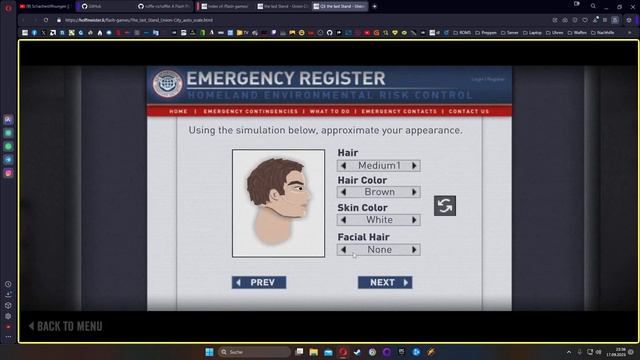Open WhatsApp in the sidebar

(x=8, y=146)
